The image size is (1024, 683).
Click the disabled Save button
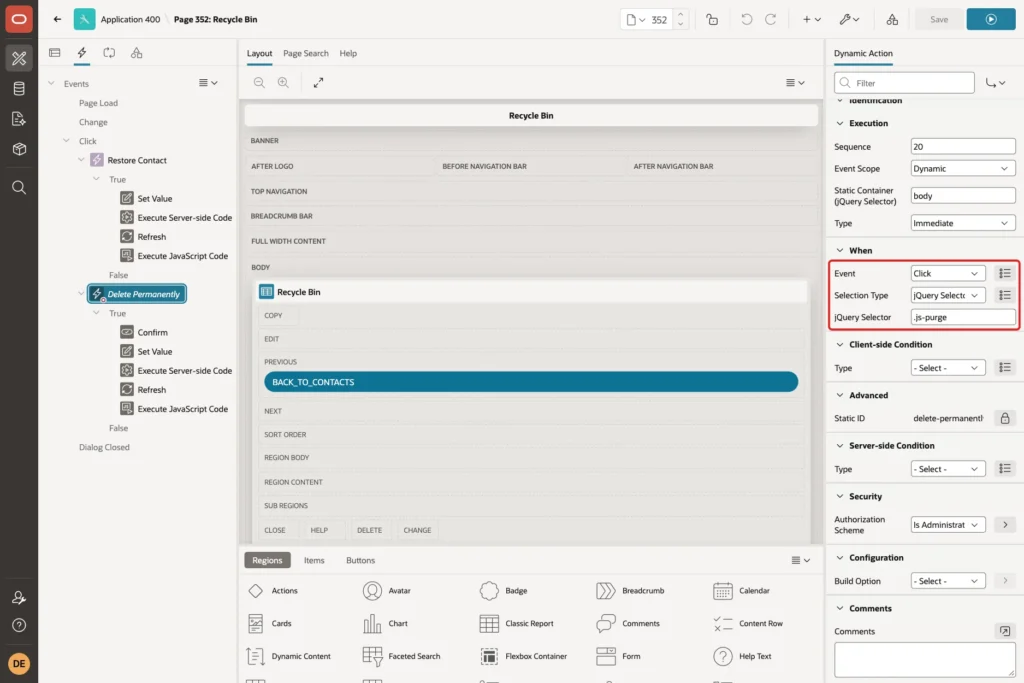(938, 20)
